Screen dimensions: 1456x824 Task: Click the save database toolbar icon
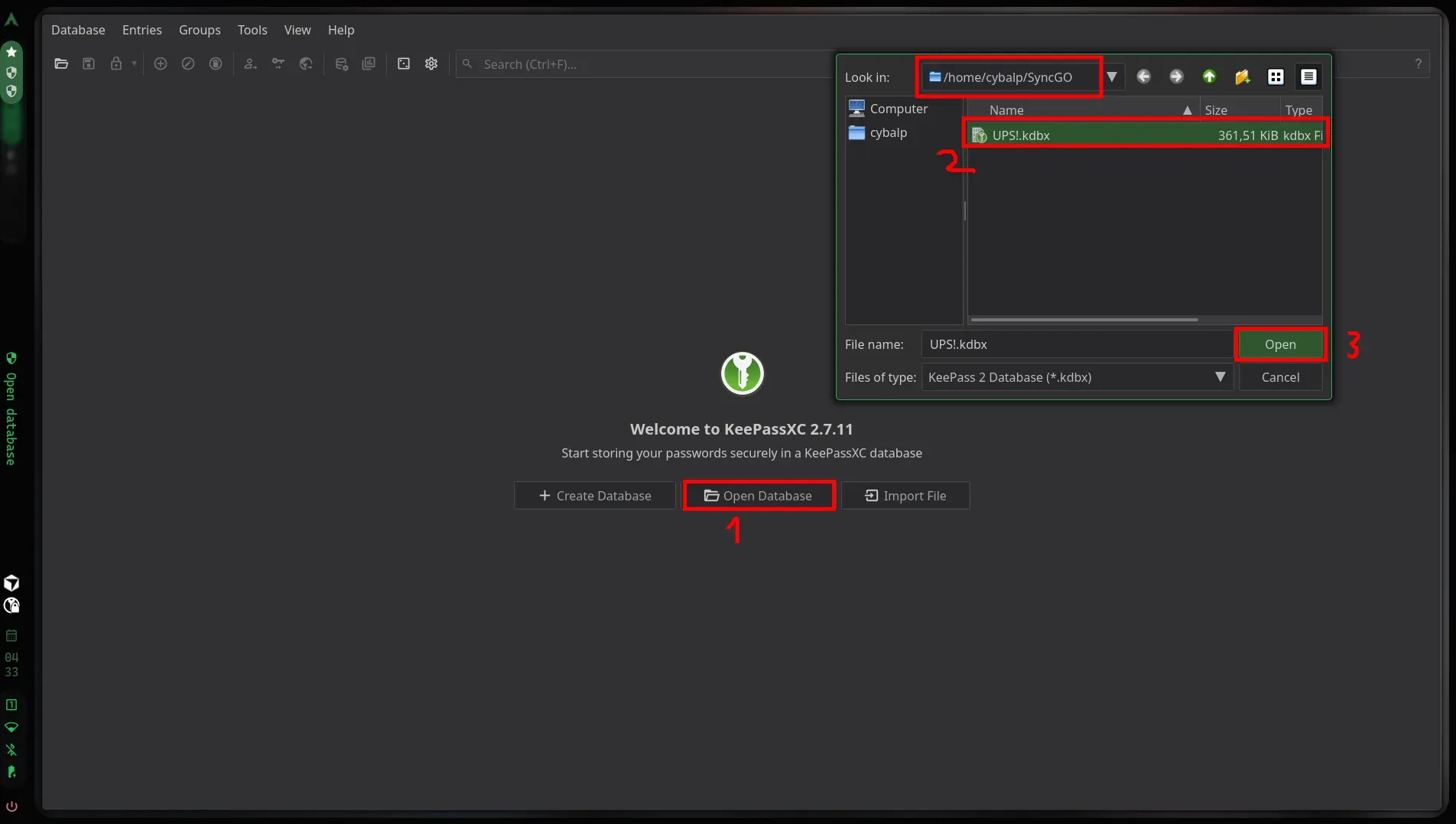89,64
